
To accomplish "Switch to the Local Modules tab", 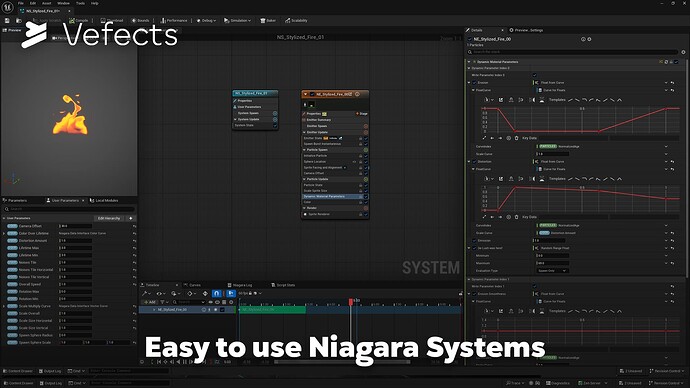I will point(104,201).
